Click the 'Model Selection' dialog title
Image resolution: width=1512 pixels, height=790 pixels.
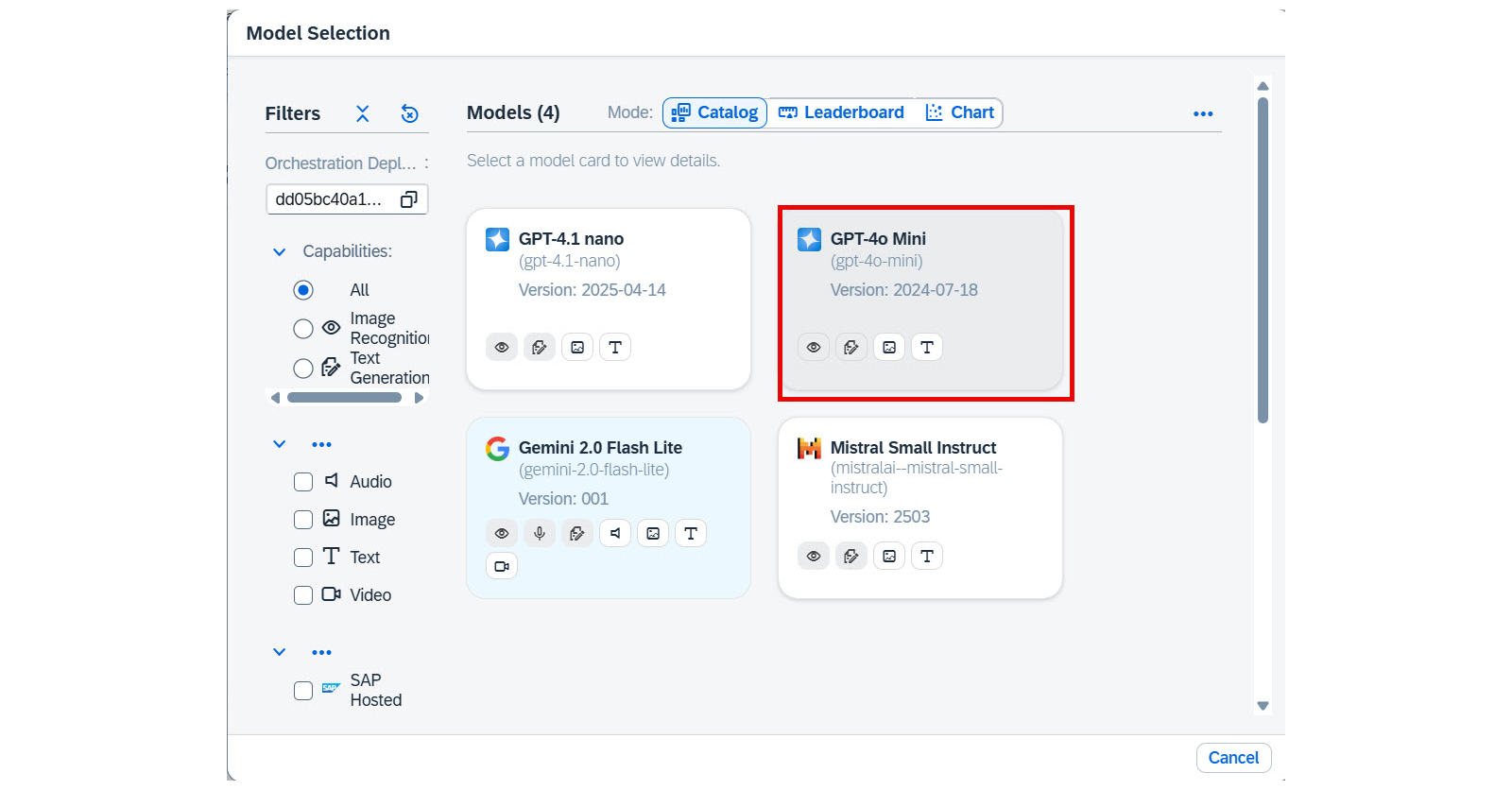click(318, 33)
